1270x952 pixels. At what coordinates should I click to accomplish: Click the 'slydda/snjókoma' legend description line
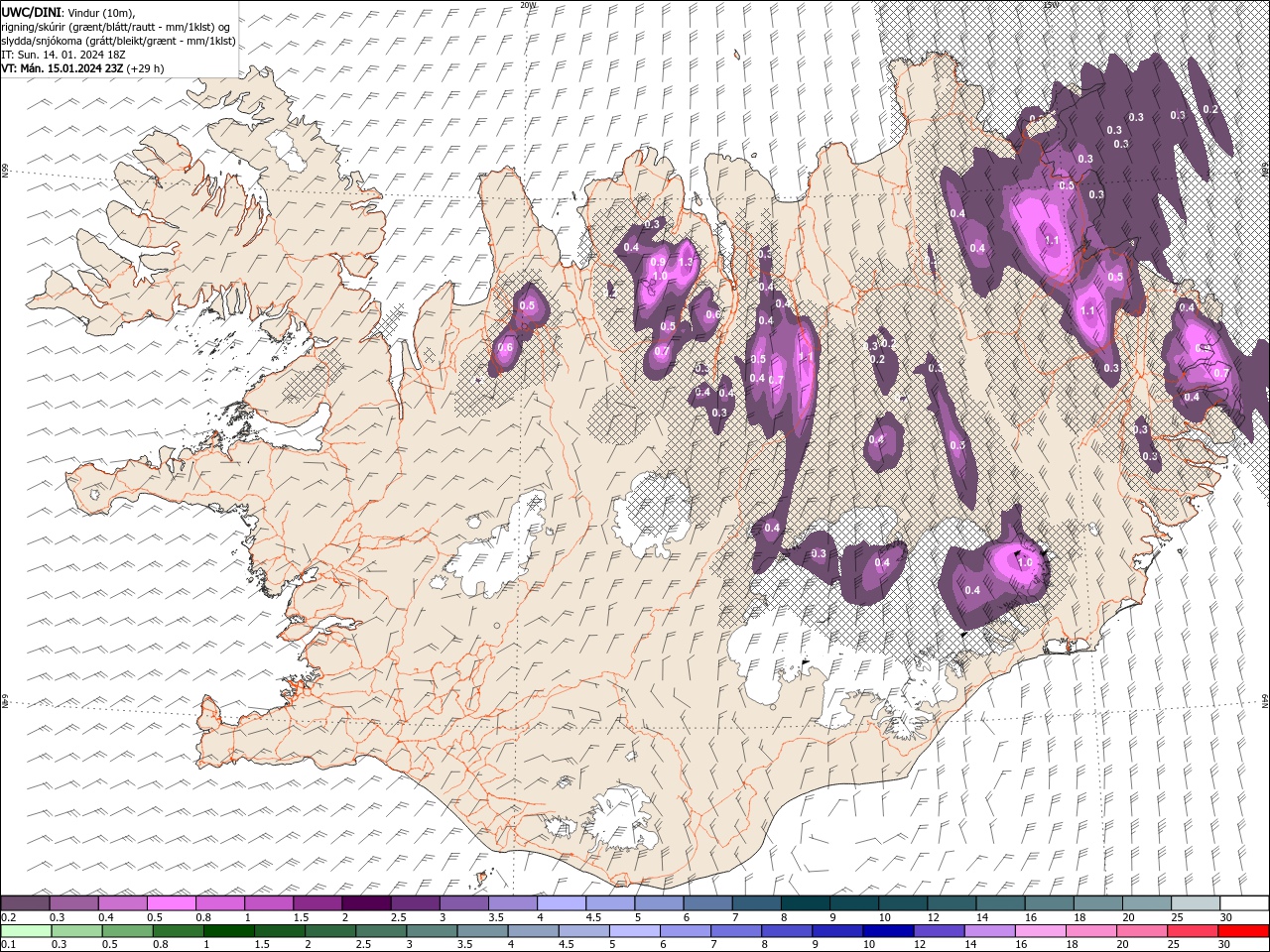119,41
